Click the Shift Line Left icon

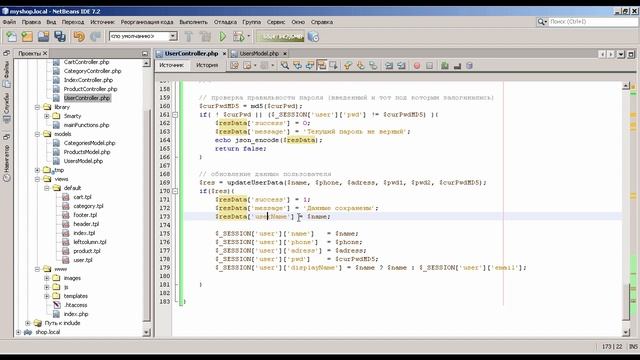coord(389,65)
